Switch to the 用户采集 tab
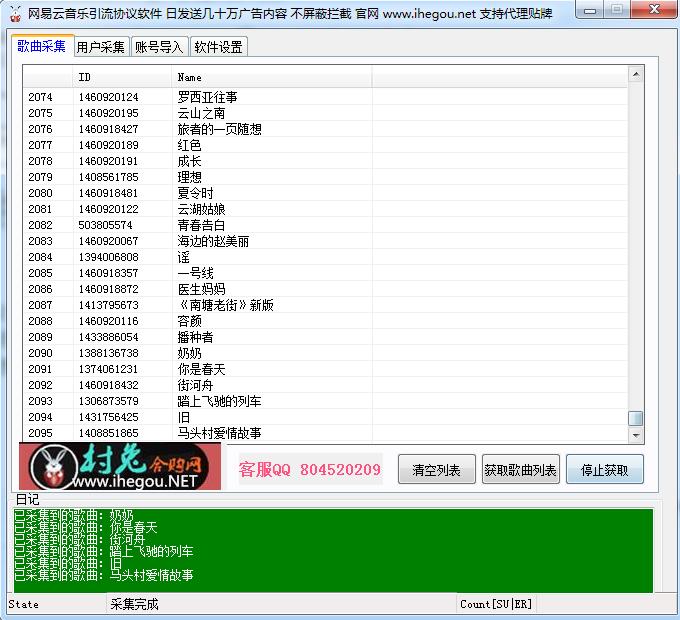The image size is (680, 620). point(101,47)
